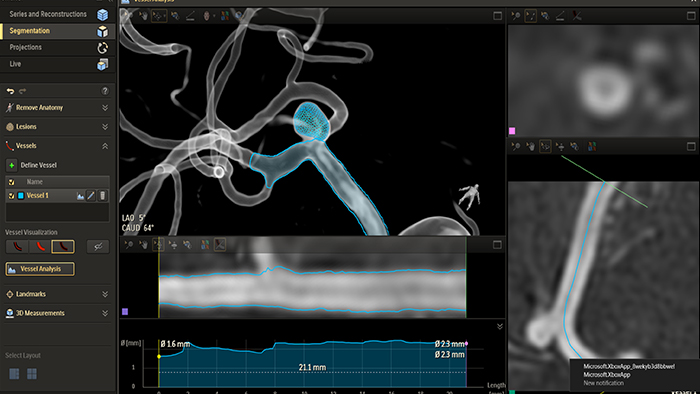Select the line measurement tool in the cross-section view toolbar
700x394 pixels.
560,16
